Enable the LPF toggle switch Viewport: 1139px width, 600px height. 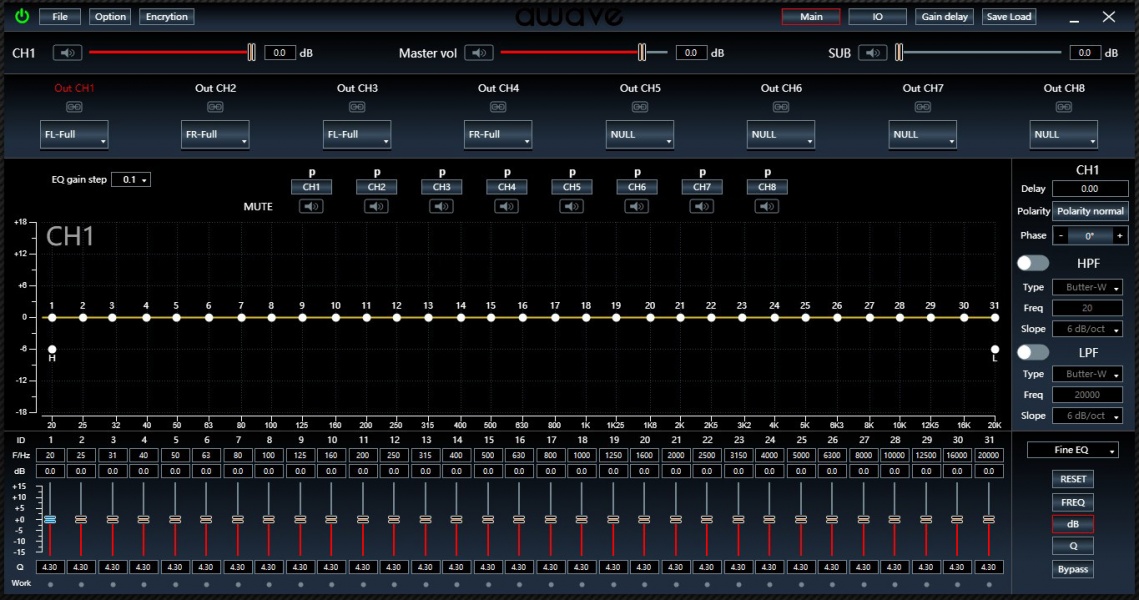pos(1032,352)
